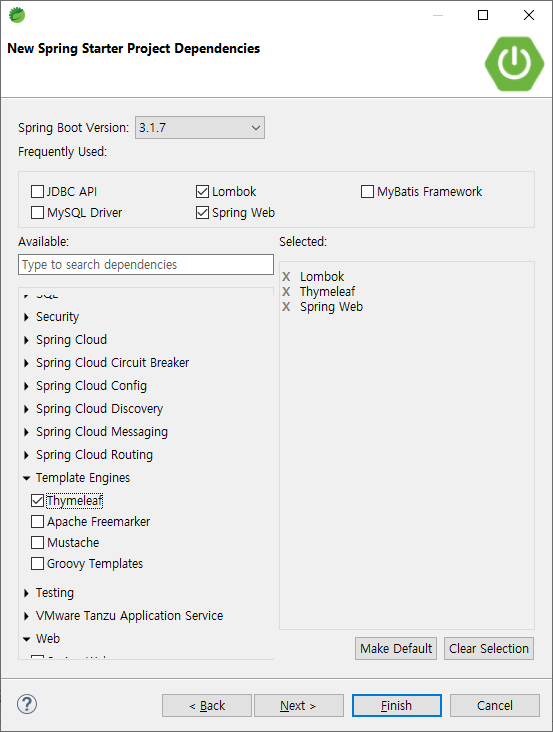Expand the Security category
Image resolution: width=553 pixels, height=732 pixels.
[x=26, y=317]
